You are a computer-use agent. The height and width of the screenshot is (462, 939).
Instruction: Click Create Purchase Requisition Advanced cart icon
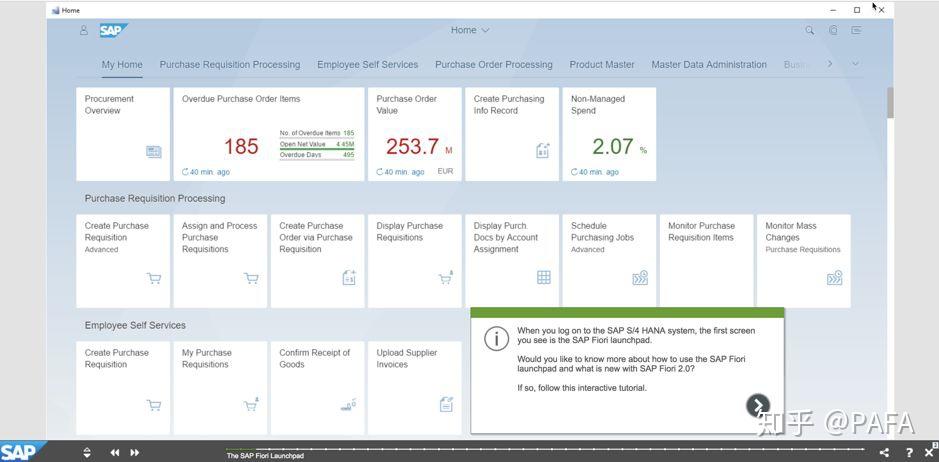click(154, 278)
